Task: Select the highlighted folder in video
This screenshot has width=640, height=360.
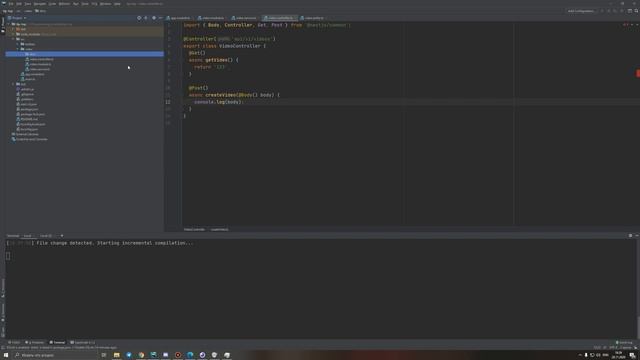Action: click(84, 54)
